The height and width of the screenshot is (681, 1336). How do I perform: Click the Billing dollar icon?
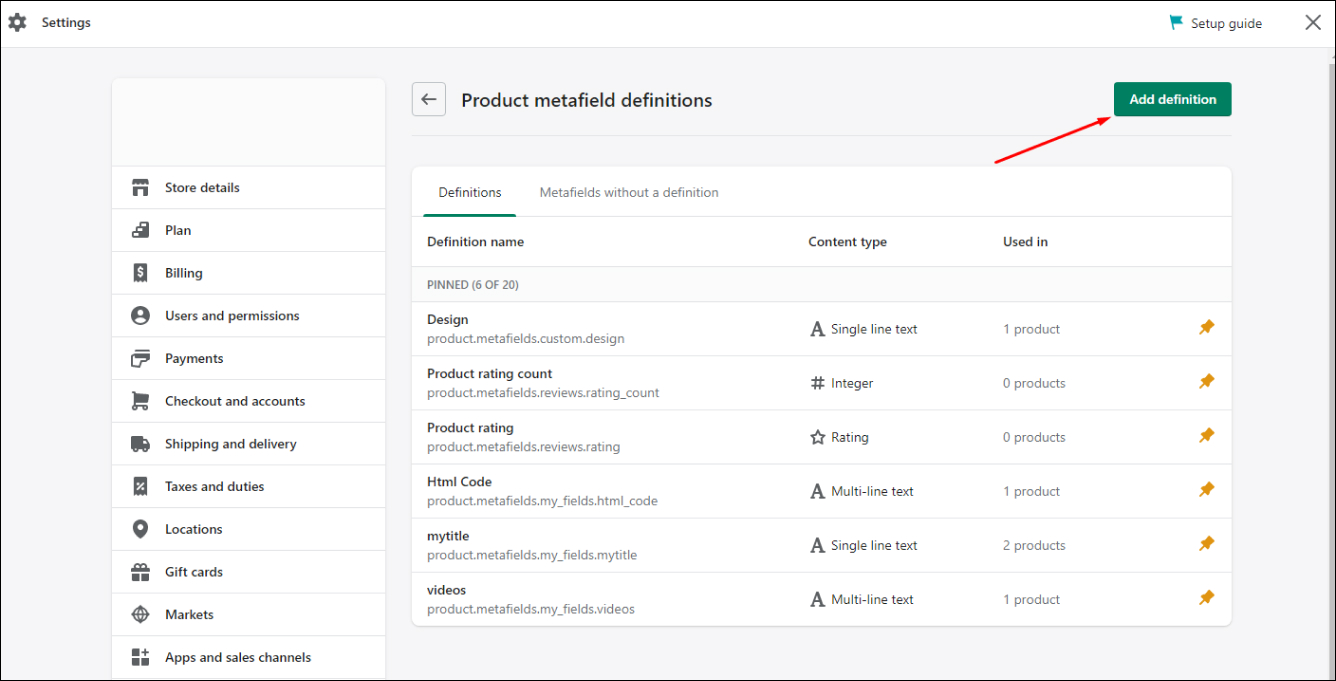pyautogui.click(x=141, y=273)
